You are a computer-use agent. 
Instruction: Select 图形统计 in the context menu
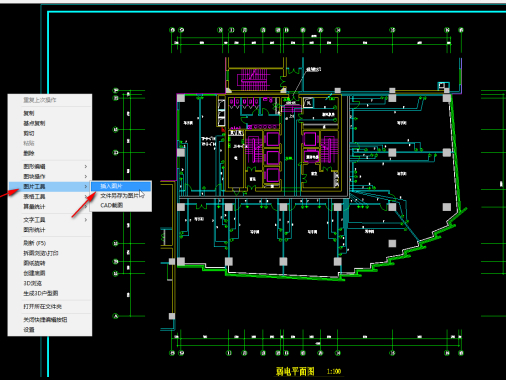point(50,230)
